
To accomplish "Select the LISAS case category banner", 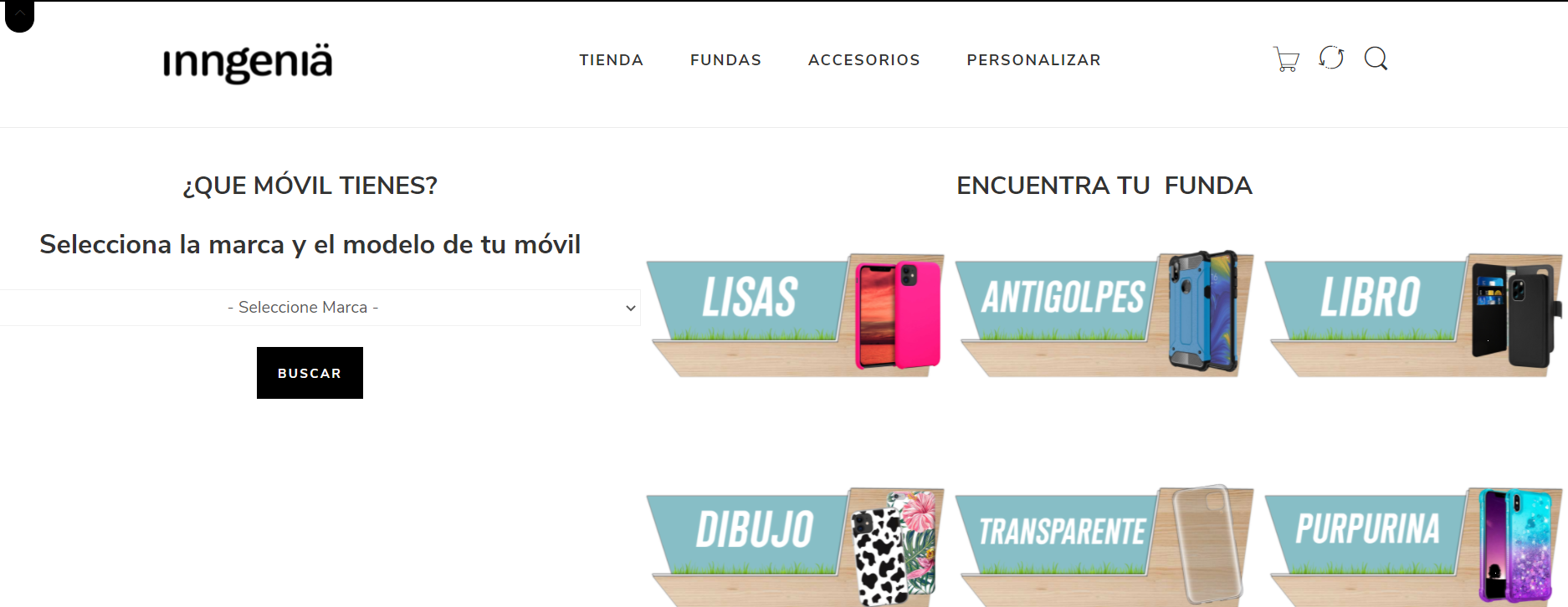I will 795,314.
